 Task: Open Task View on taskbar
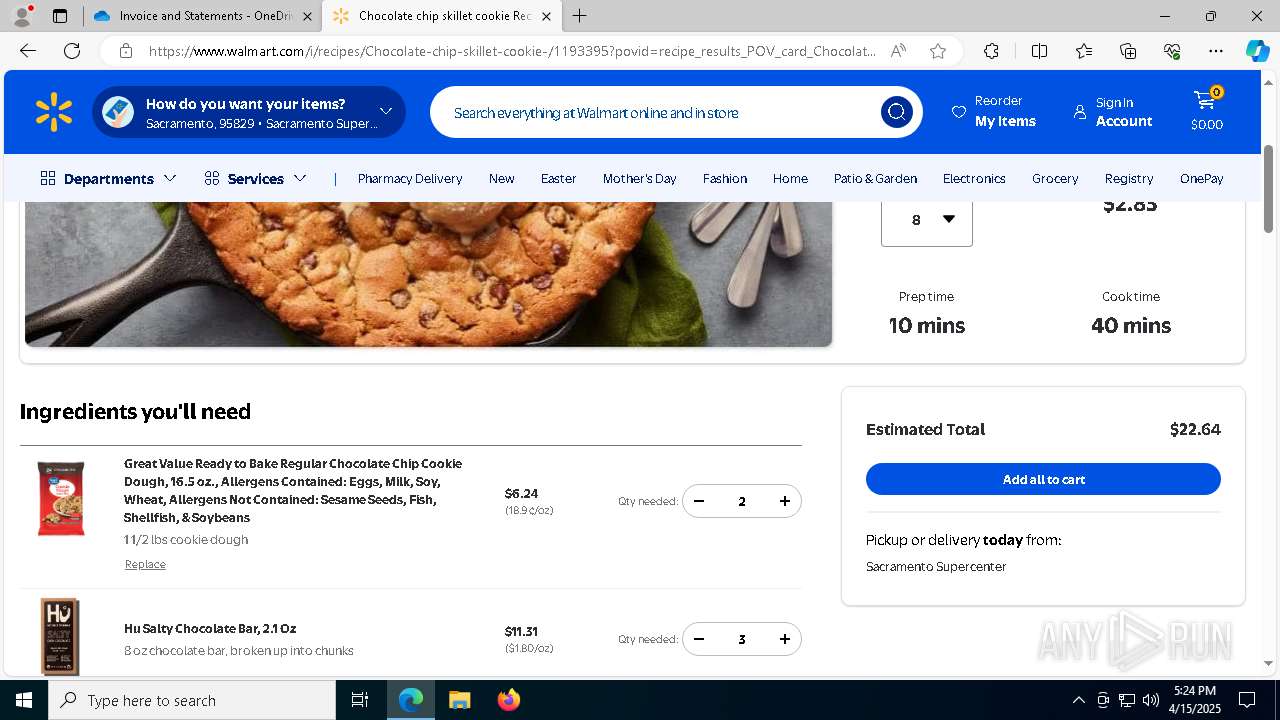[x=360, y=700]
